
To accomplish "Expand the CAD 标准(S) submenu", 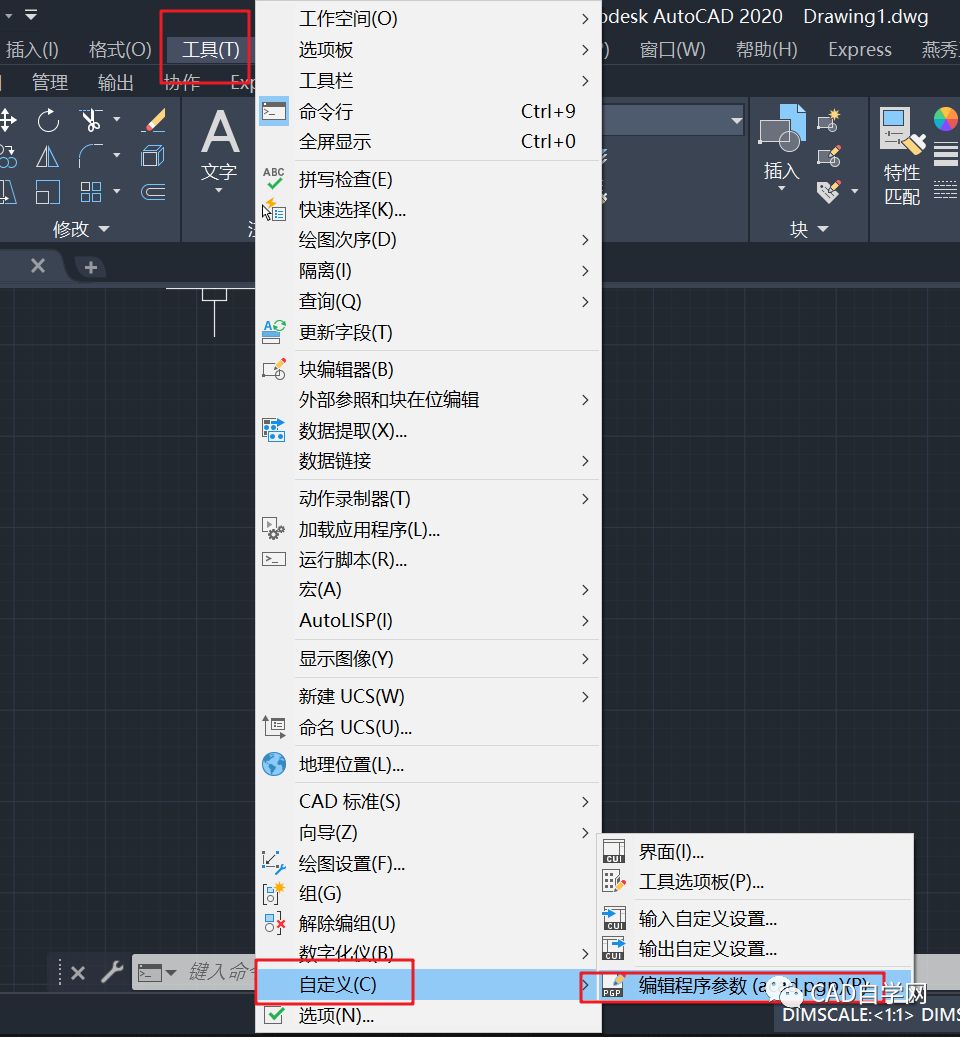I will [428, 802].
